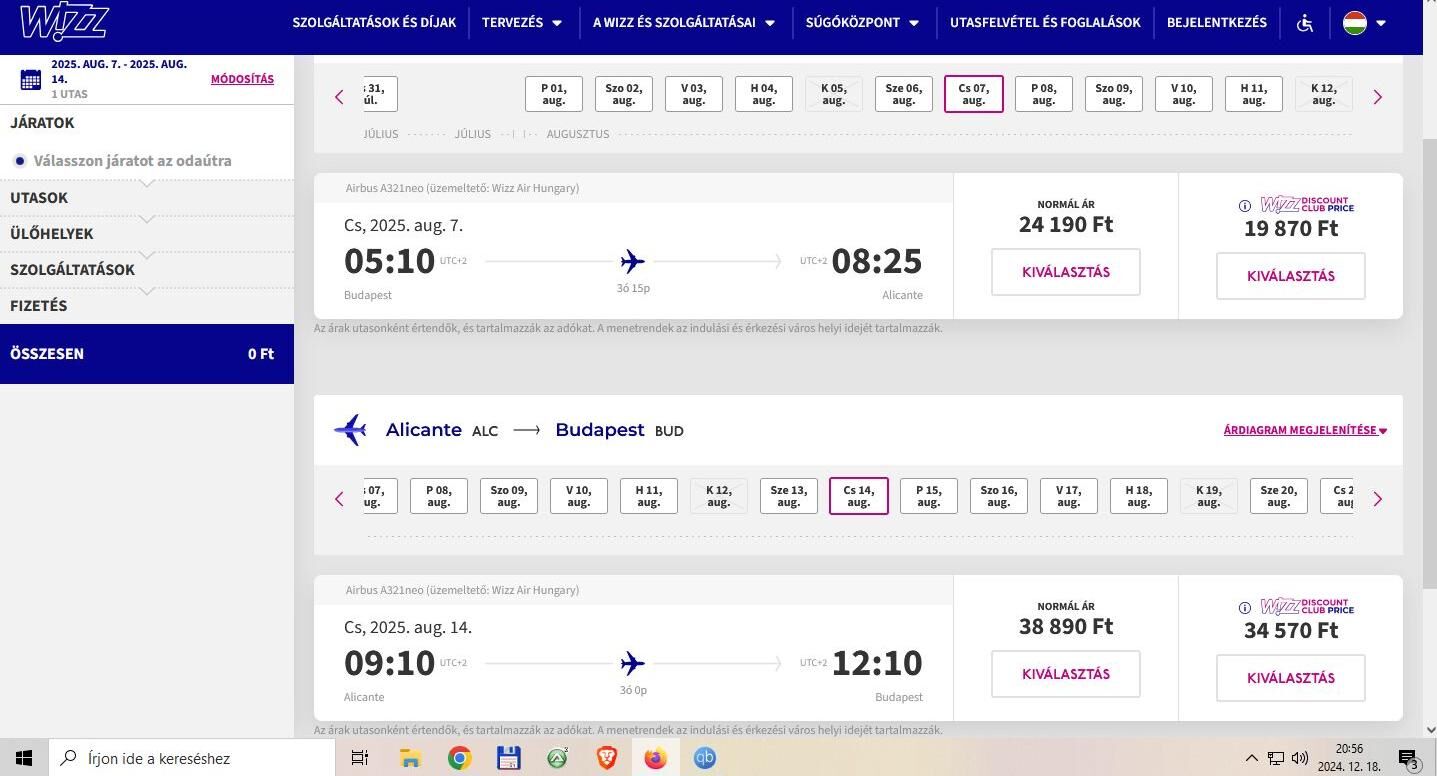Expand the language selector arrow

(1381, 23)
